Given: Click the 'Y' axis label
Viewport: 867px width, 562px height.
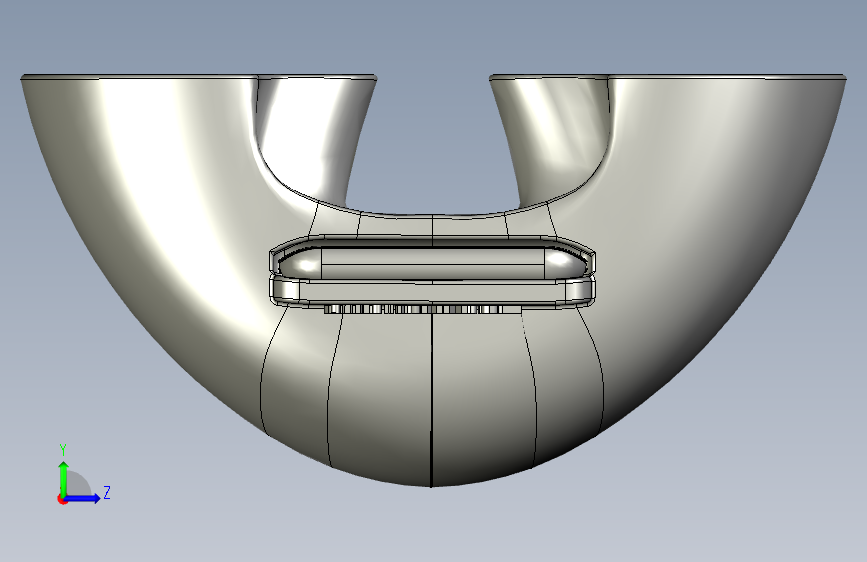Looking at the screenshot, I should (63, 450).
